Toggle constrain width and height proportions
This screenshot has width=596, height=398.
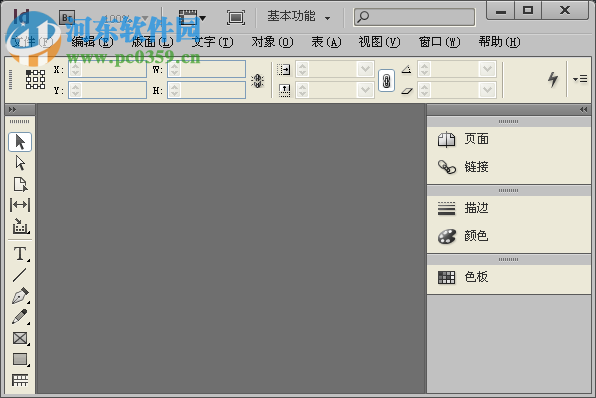[257, 81]
